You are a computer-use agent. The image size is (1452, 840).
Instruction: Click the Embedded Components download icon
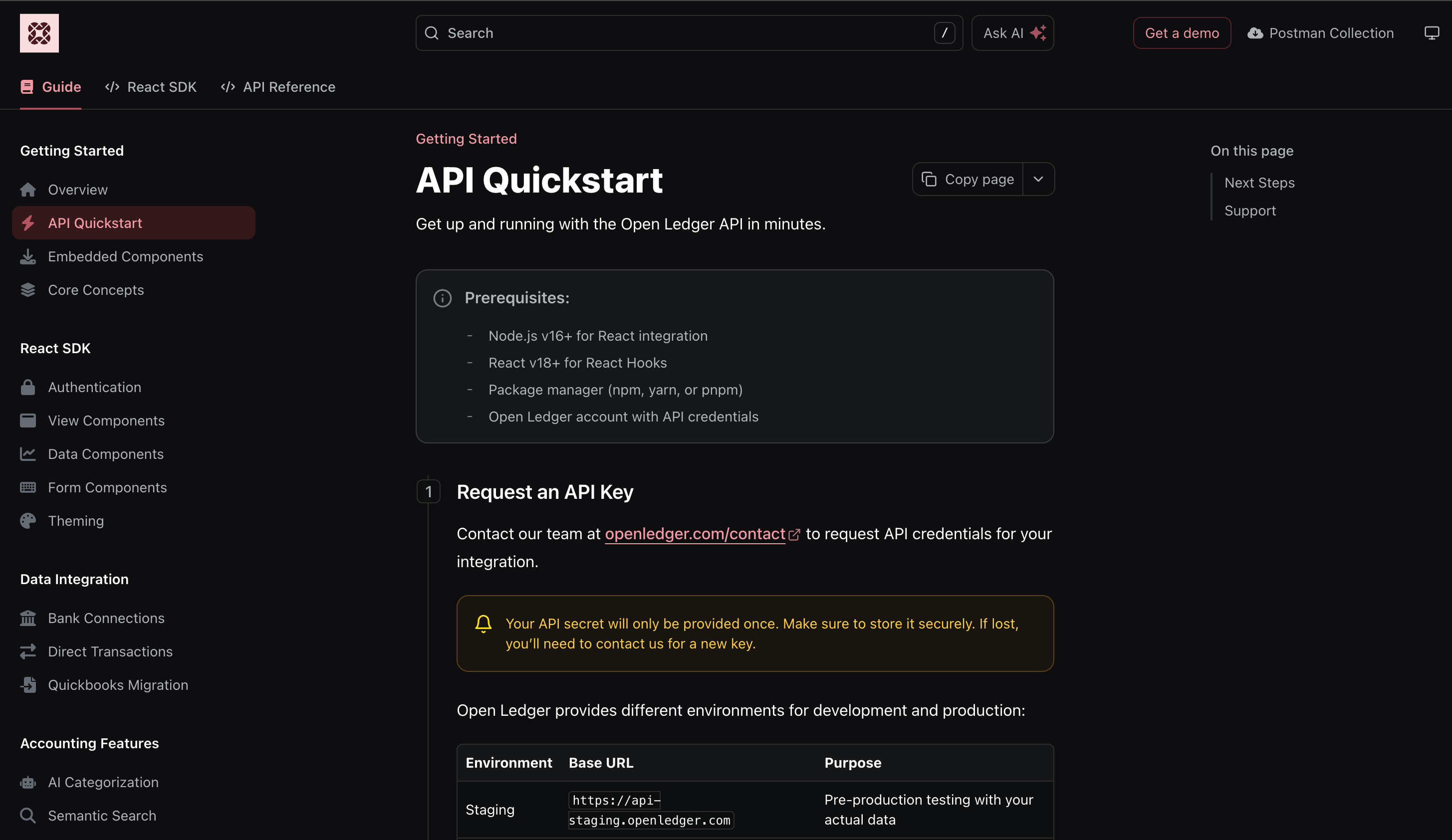[27, 256]
